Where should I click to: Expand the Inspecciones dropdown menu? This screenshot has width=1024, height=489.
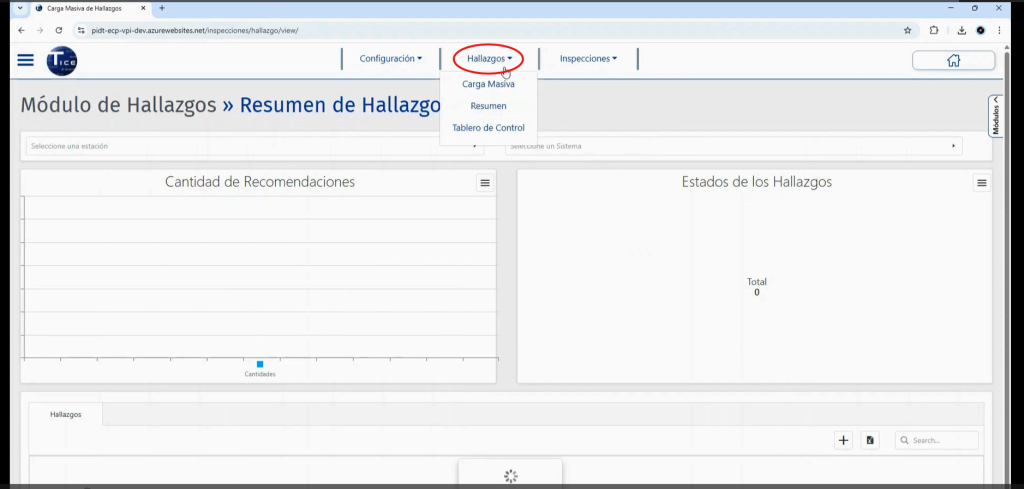click(587, 59)
